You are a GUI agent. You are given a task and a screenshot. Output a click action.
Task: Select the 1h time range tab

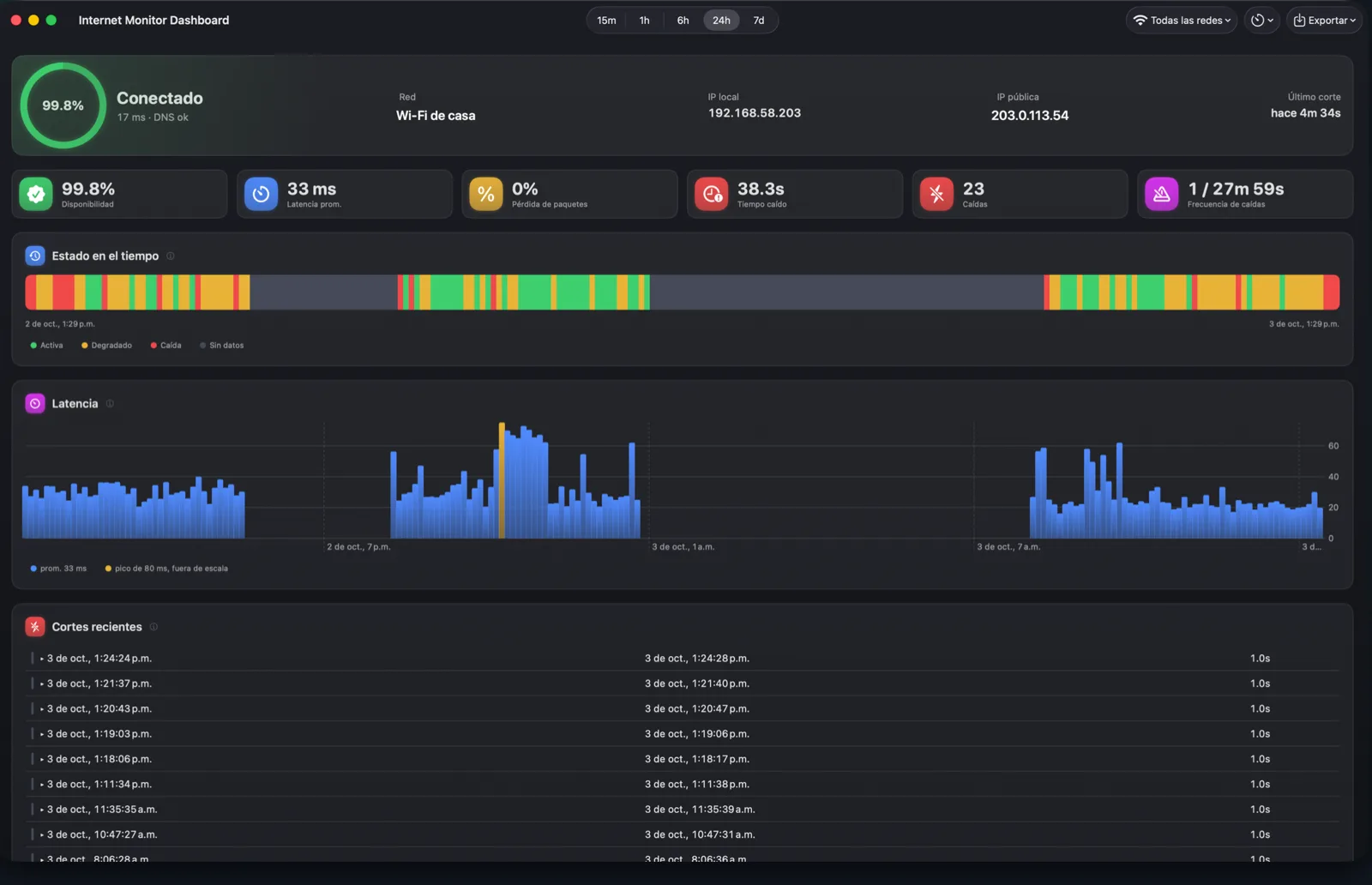(x=644, y=20)
